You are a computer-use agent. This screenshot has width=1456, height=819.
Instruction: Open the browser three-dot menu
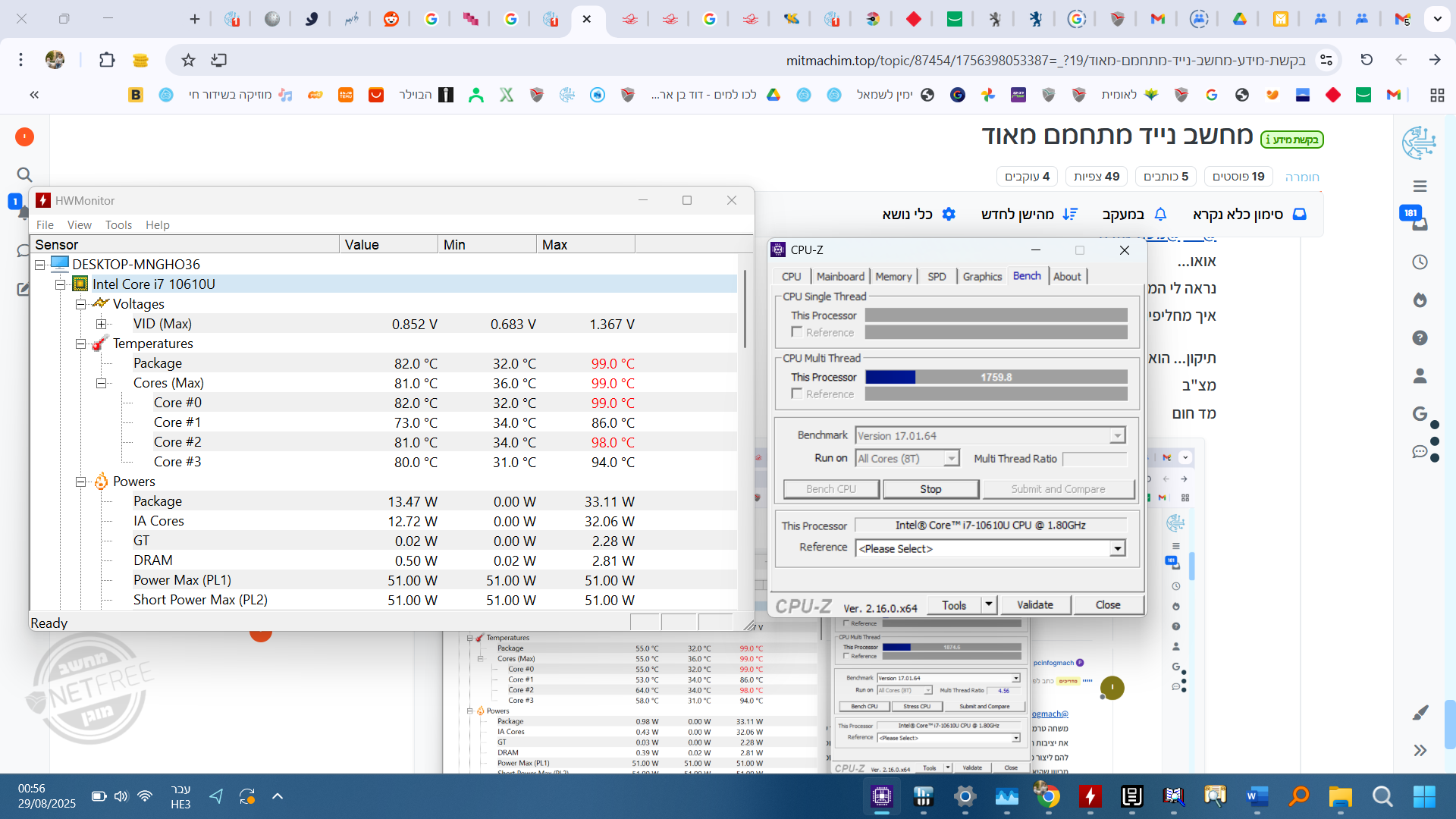[x=21, y=60]
